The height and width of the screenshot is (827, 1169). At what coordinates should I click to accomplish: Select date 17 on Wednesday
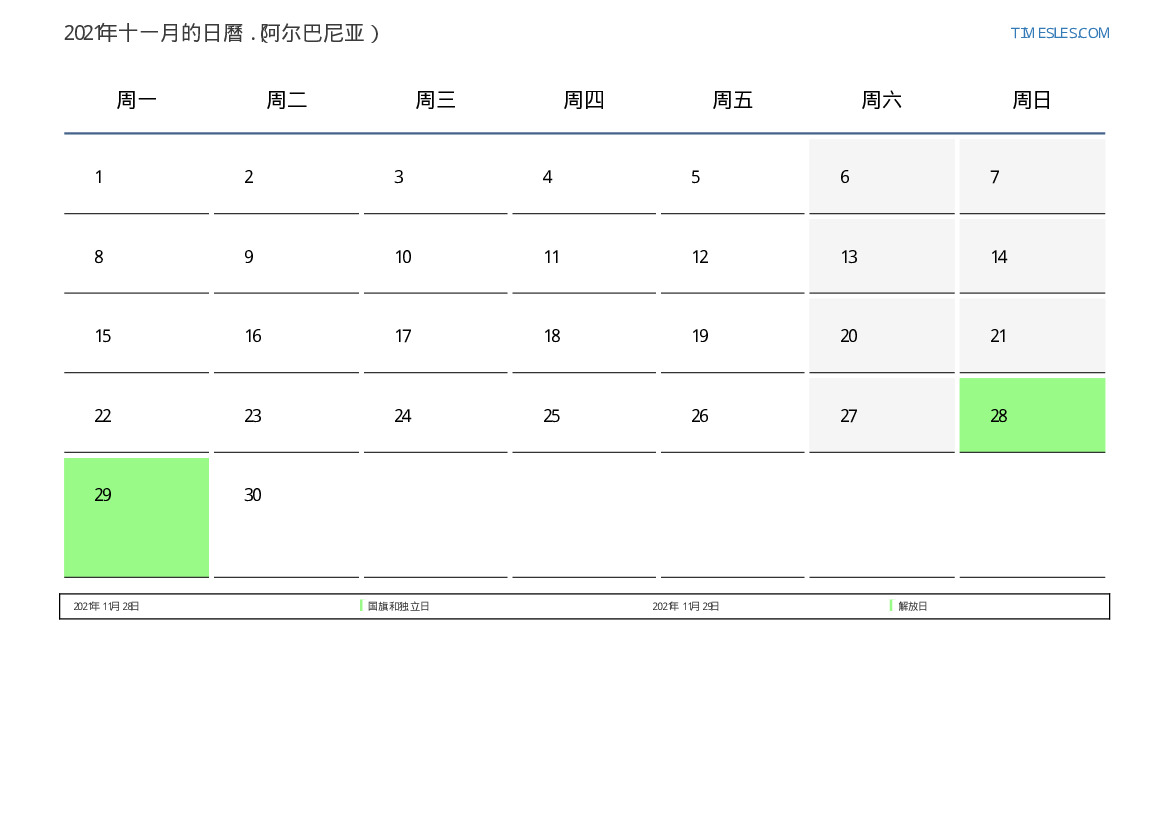tap(435, 336)
